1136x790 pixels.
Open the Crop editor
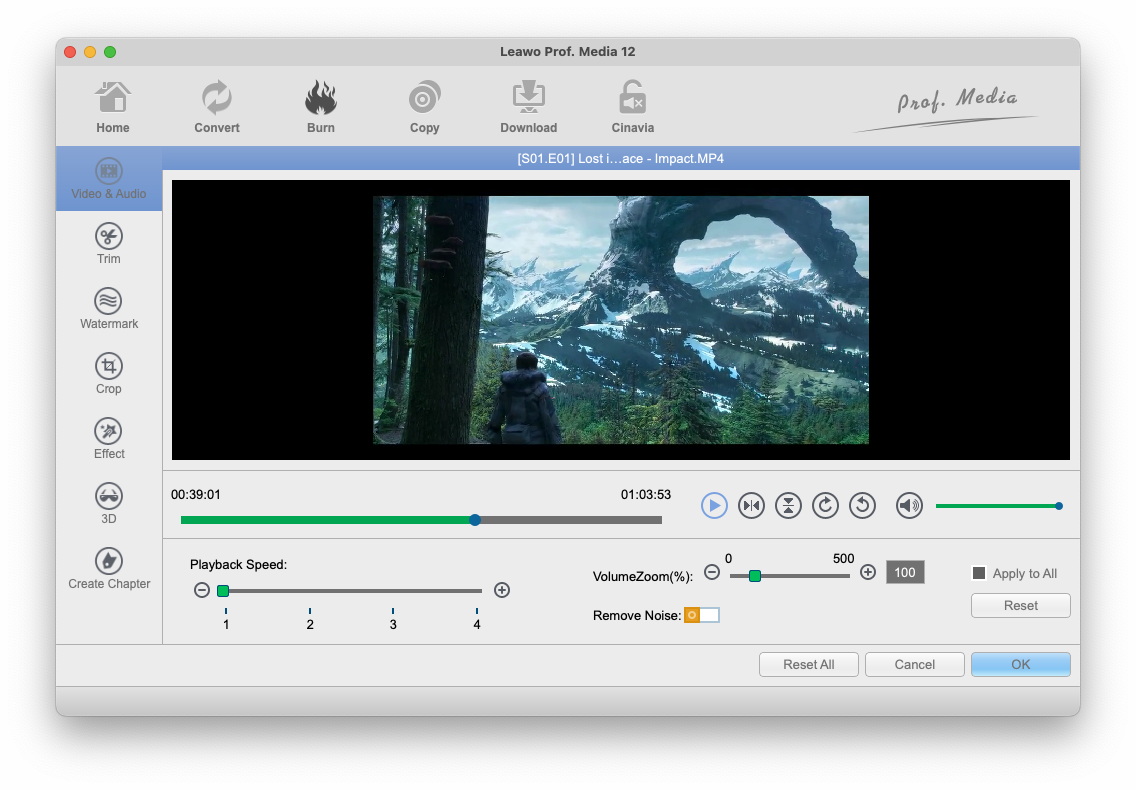click(109, 374)
